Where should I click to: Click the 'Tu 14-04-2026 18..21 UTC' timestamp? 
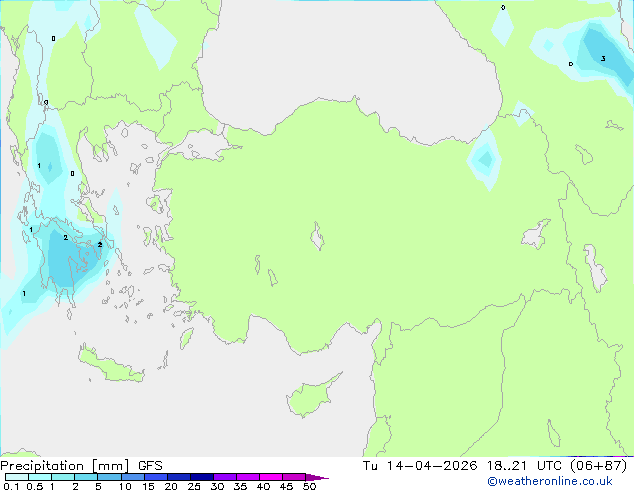coord(463,466)
